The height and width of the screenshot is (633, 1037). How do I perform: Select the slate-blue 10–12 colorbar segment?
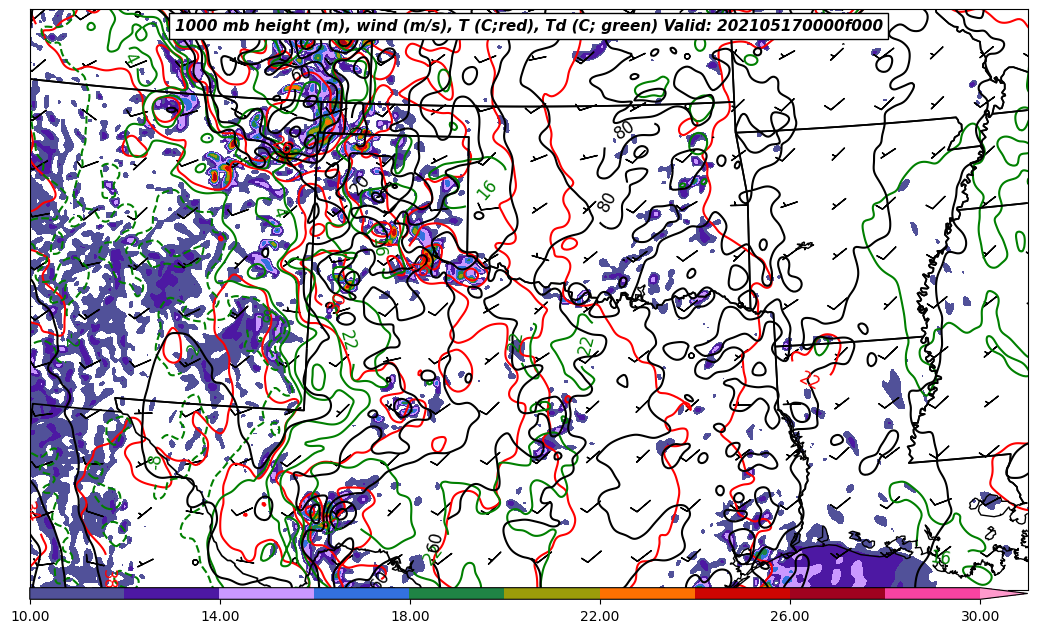coord(77,593)
